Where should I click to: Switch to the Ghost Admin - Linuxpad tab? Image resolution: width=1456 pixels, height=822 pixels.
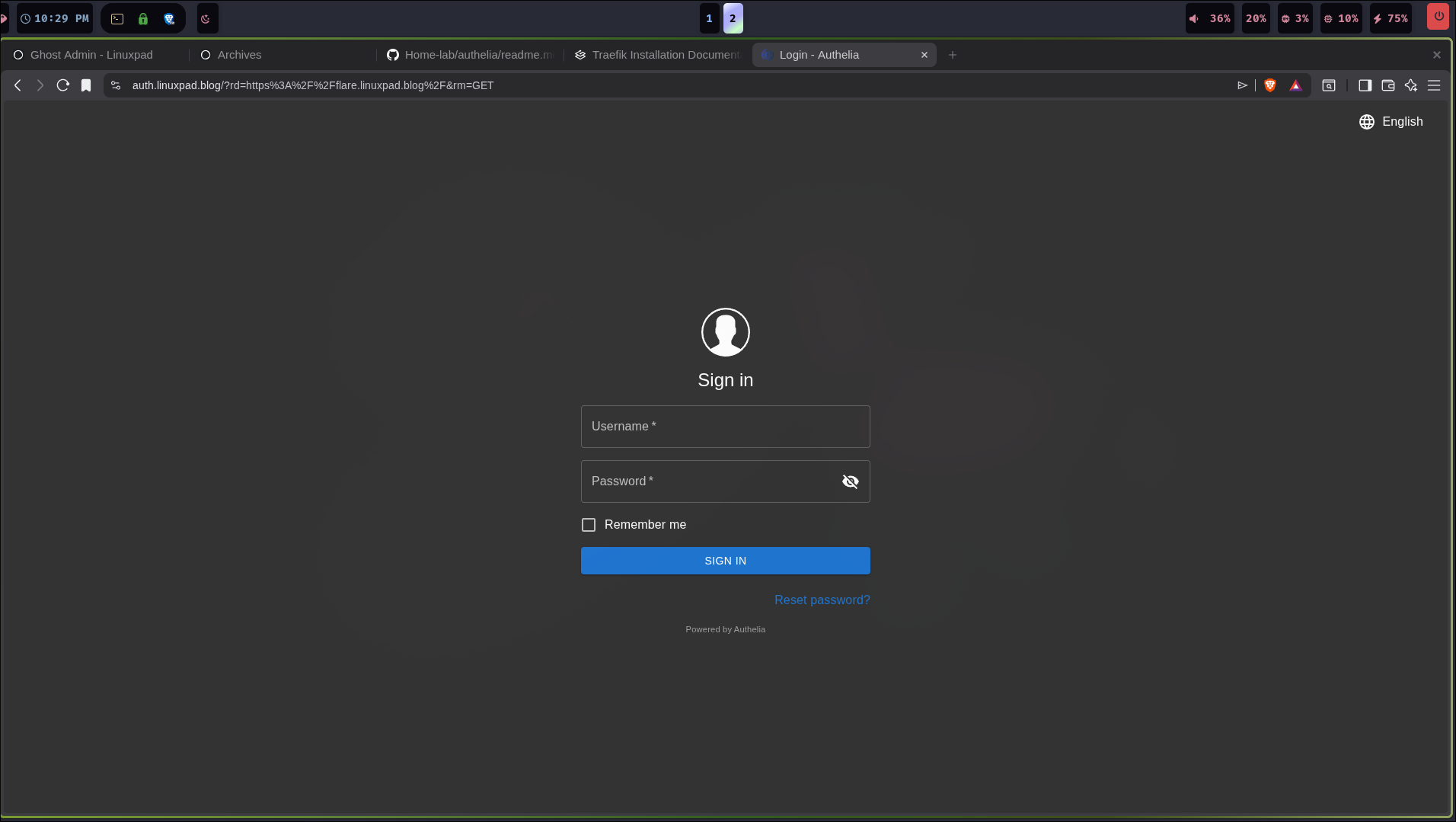coord(91,55)
